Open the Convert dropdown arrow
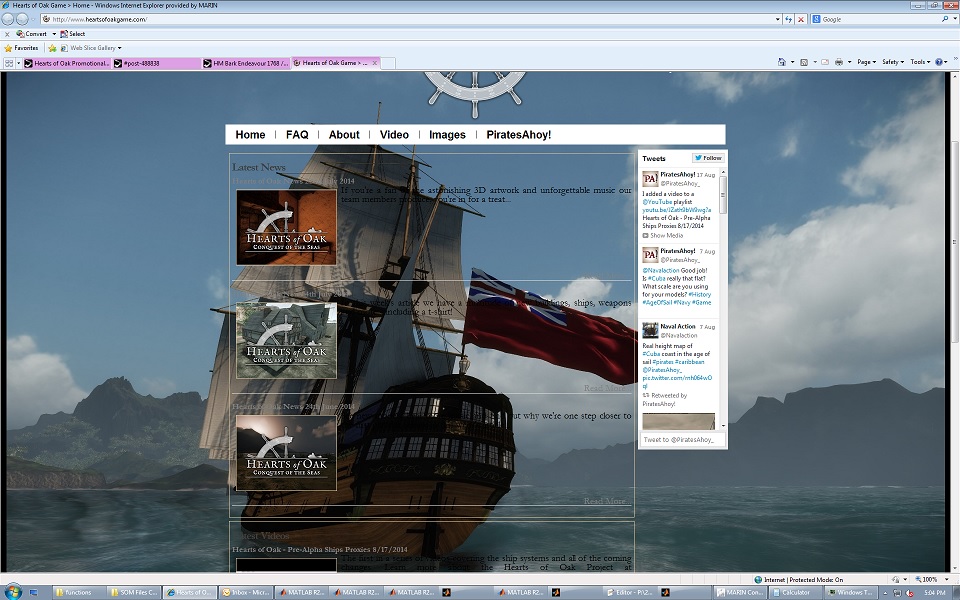The width and height of the screenshot is (960, 600). (x=54, y=34)
